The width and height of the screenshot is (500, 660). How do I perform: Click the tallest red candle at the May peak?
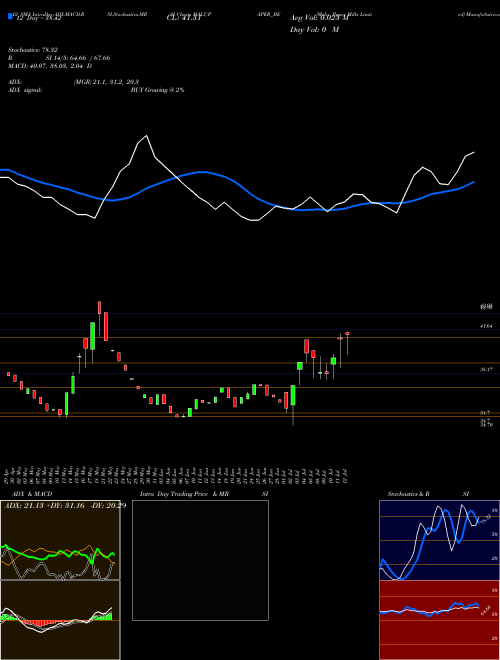pos(106,326)
